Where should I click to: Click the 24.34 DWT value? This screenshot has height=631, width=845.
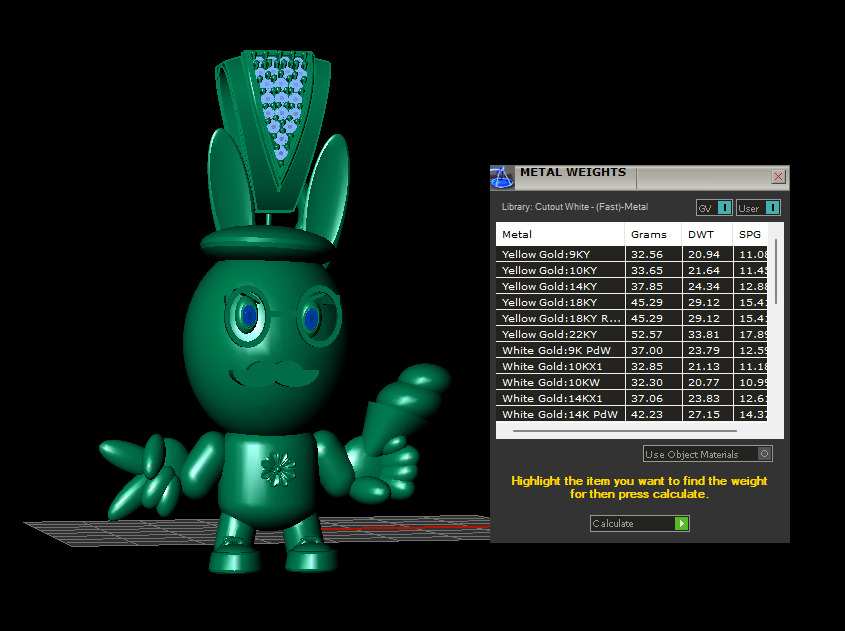pyautogui.click(x=704, y=286)
